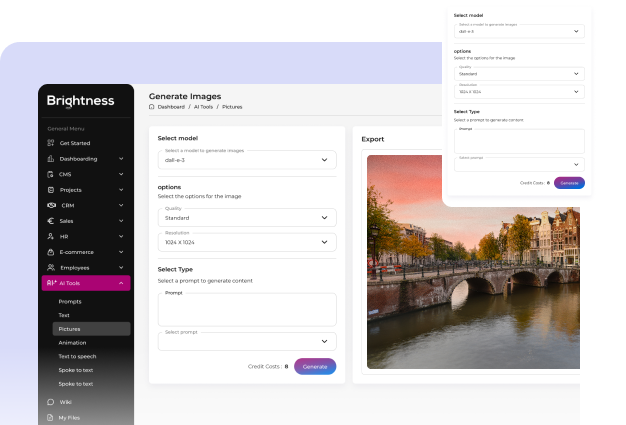Viewport: 626px width, 425px height.
Task: Collapse the AI Tools menu chevron
Action: point(121,283)
